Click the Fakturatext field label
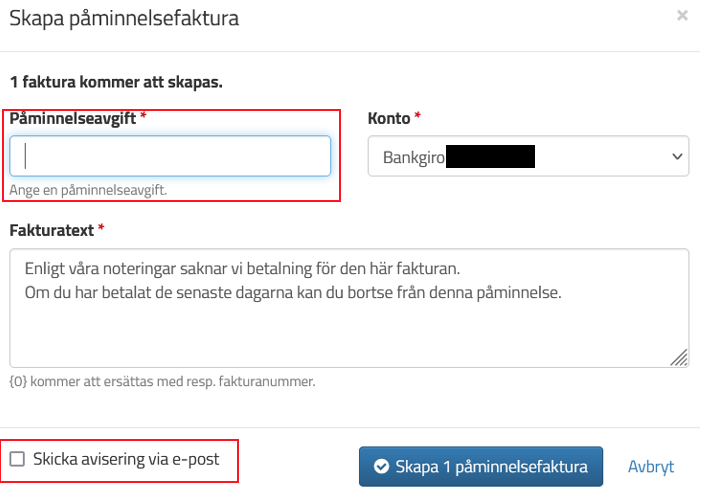This screenshot has width=706, height=490. click(x=52, y=230)
